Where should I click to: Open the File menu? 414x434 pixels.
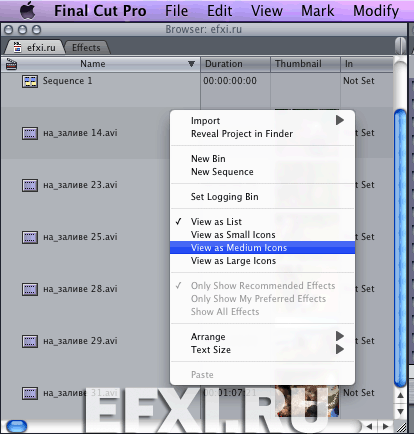(x=176, y=11)
